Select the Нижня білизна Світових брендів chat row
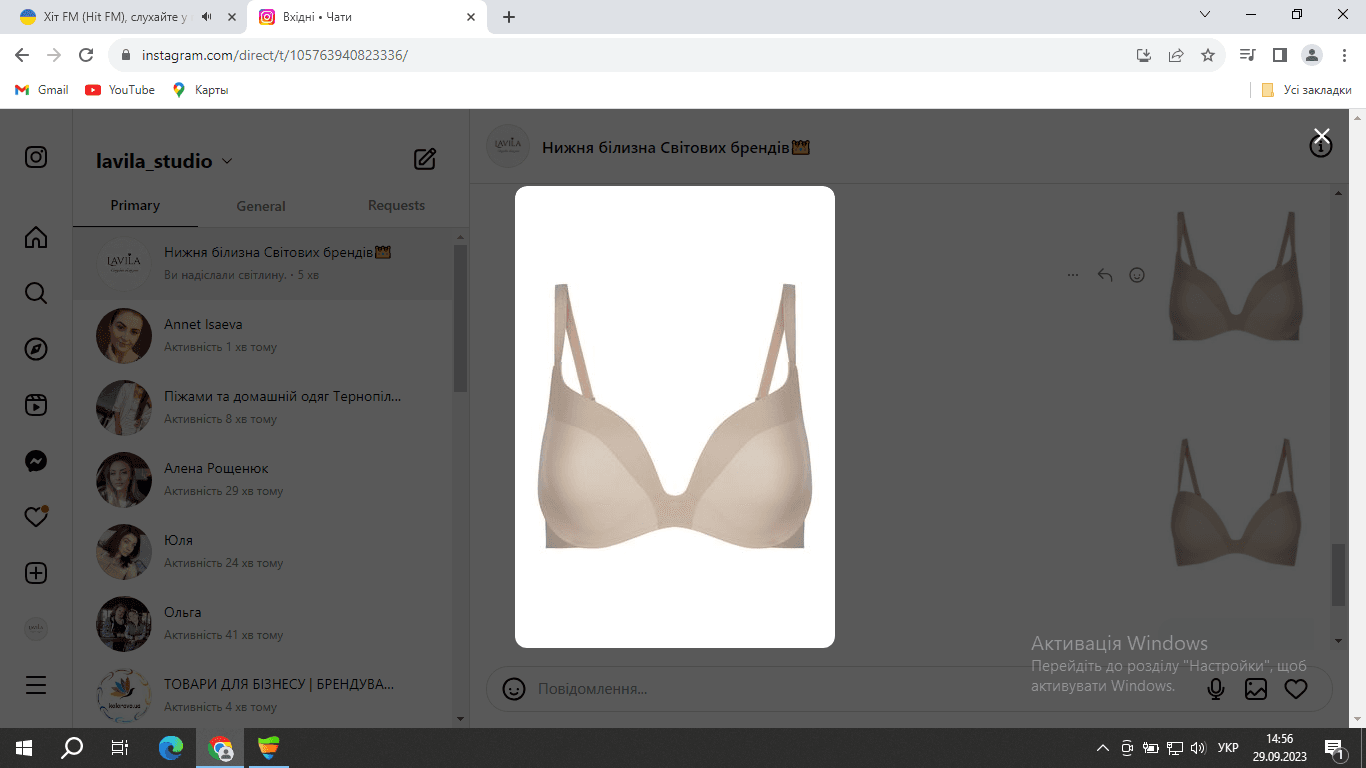This screenshot has width=1366, height=768. pos(263,263)
